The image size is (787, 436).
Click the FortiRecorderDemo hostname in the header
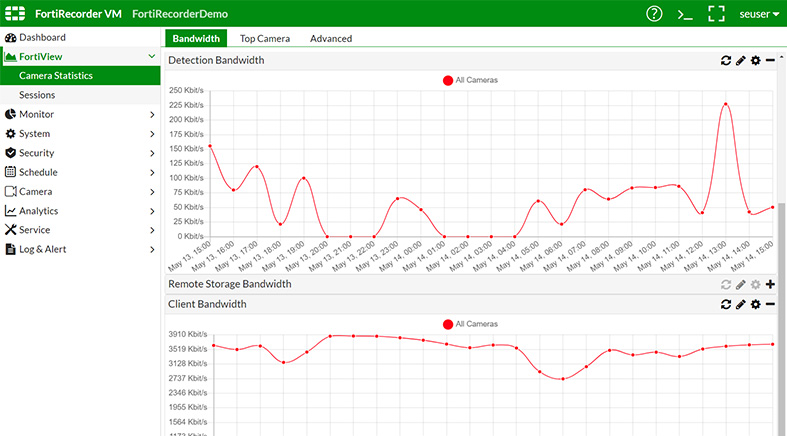180,14
